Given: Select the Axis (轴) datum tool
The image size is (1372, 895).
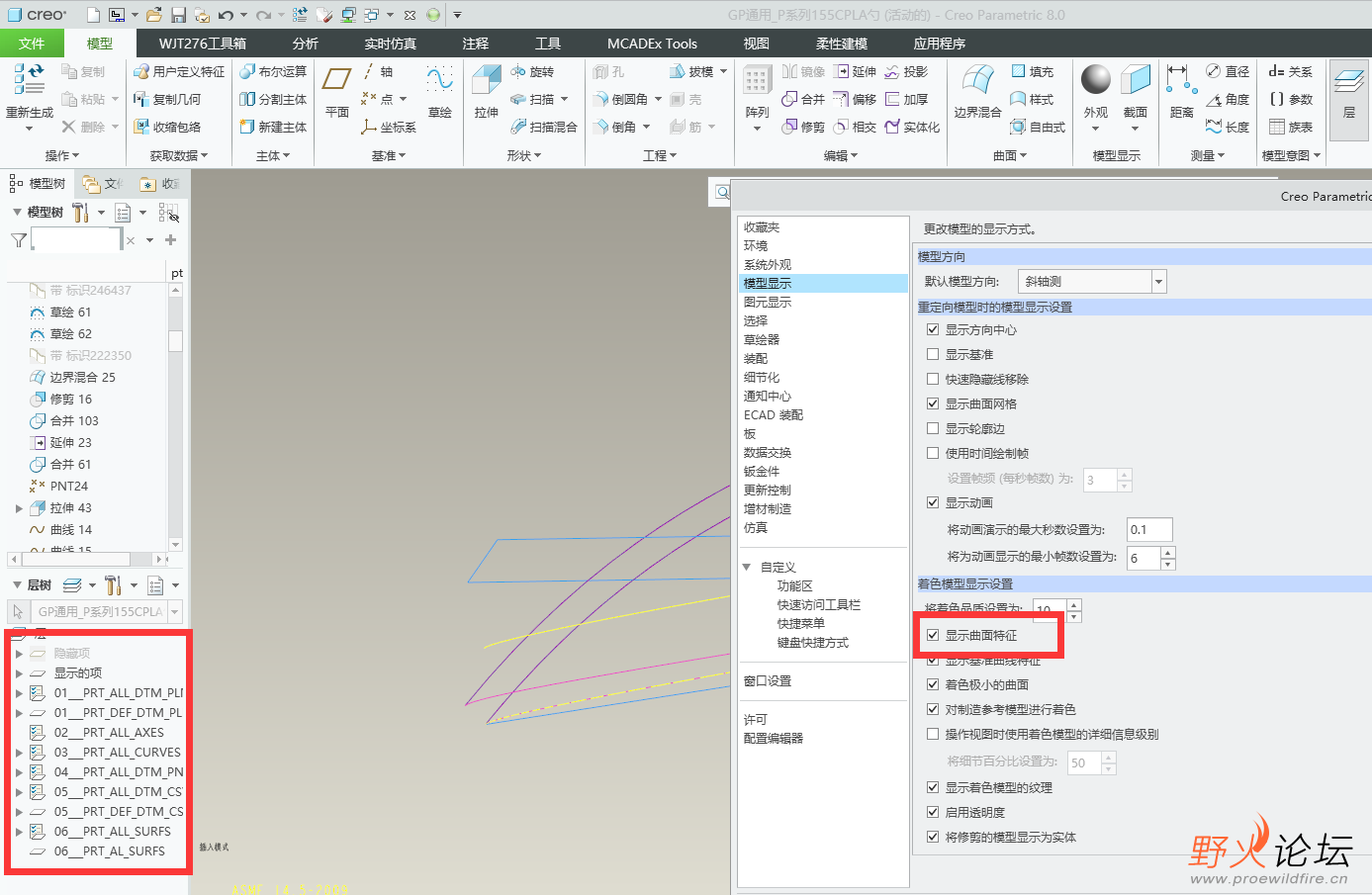Looking at the screenshot, I should click(377, 71).
